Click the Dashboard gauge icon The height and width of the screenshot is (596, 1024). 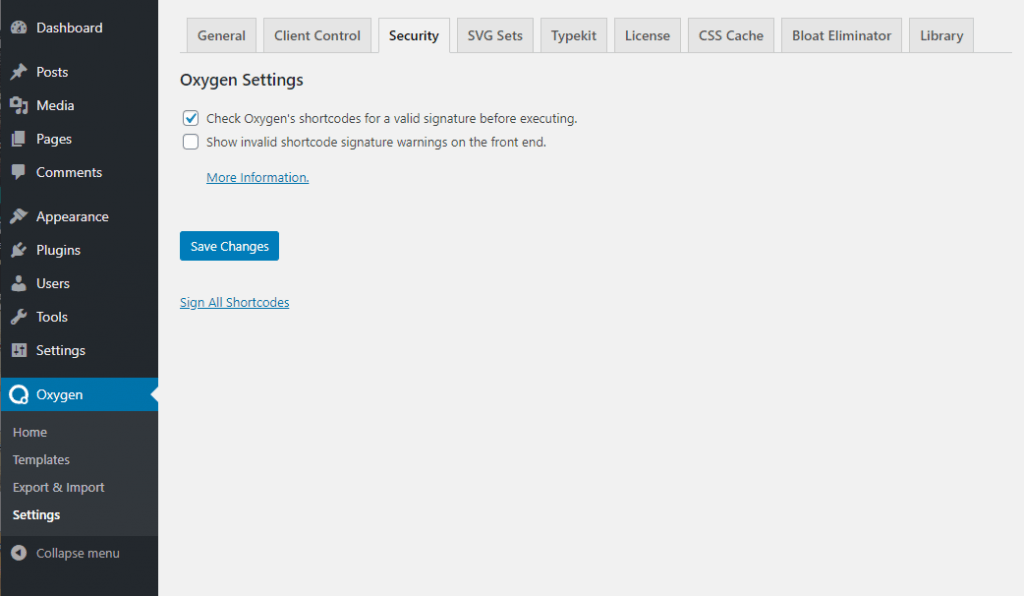coord(18,28)
